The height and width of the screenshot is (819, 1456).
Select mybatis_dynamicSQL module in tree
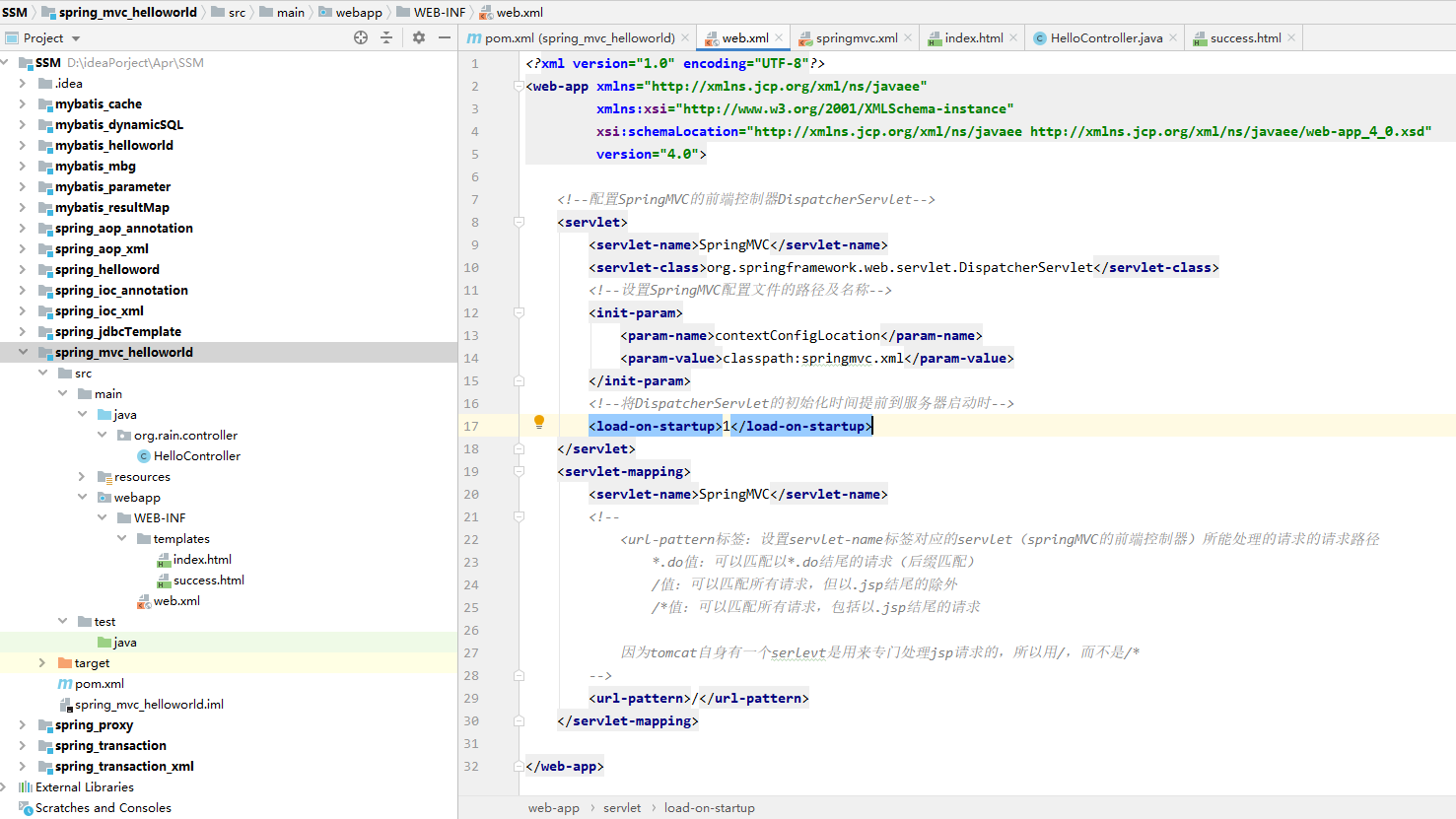tap(119, 125)
